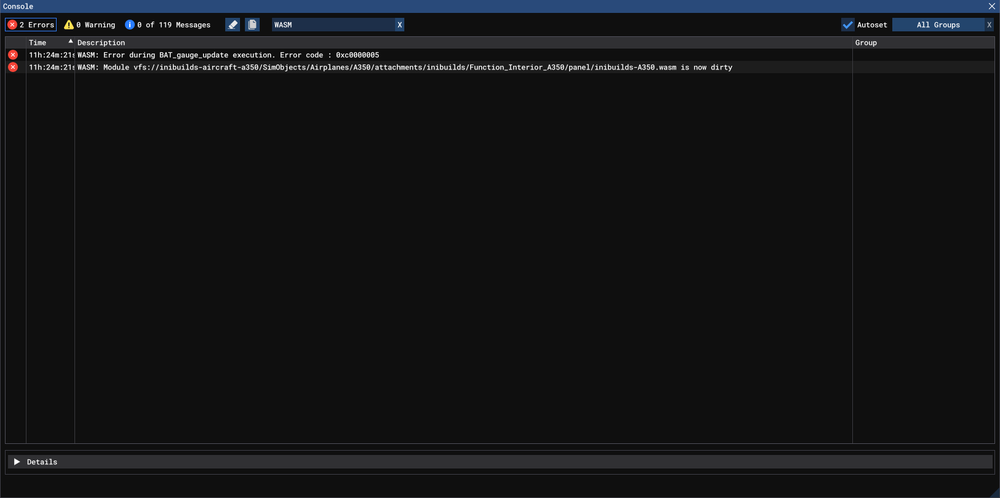This screenshot has height=498, width=1000.
Task: Reset All Groups filter using its X
Action: 989,25
